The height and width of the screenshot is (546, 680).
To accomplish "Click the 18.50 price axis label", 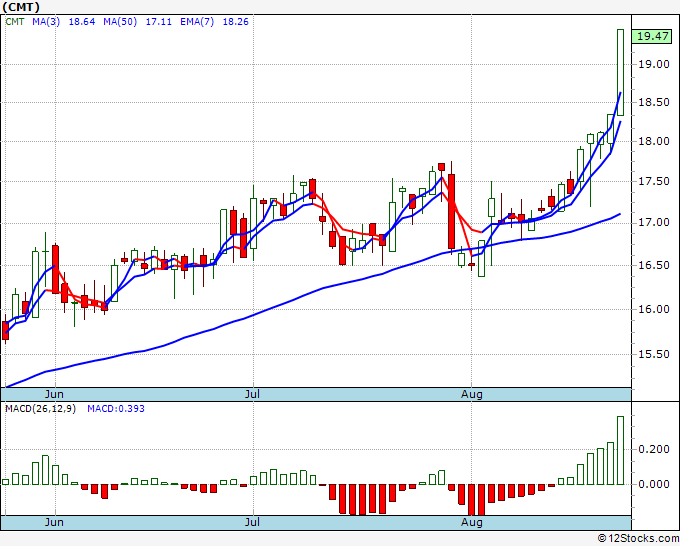I will coord(654,102).
